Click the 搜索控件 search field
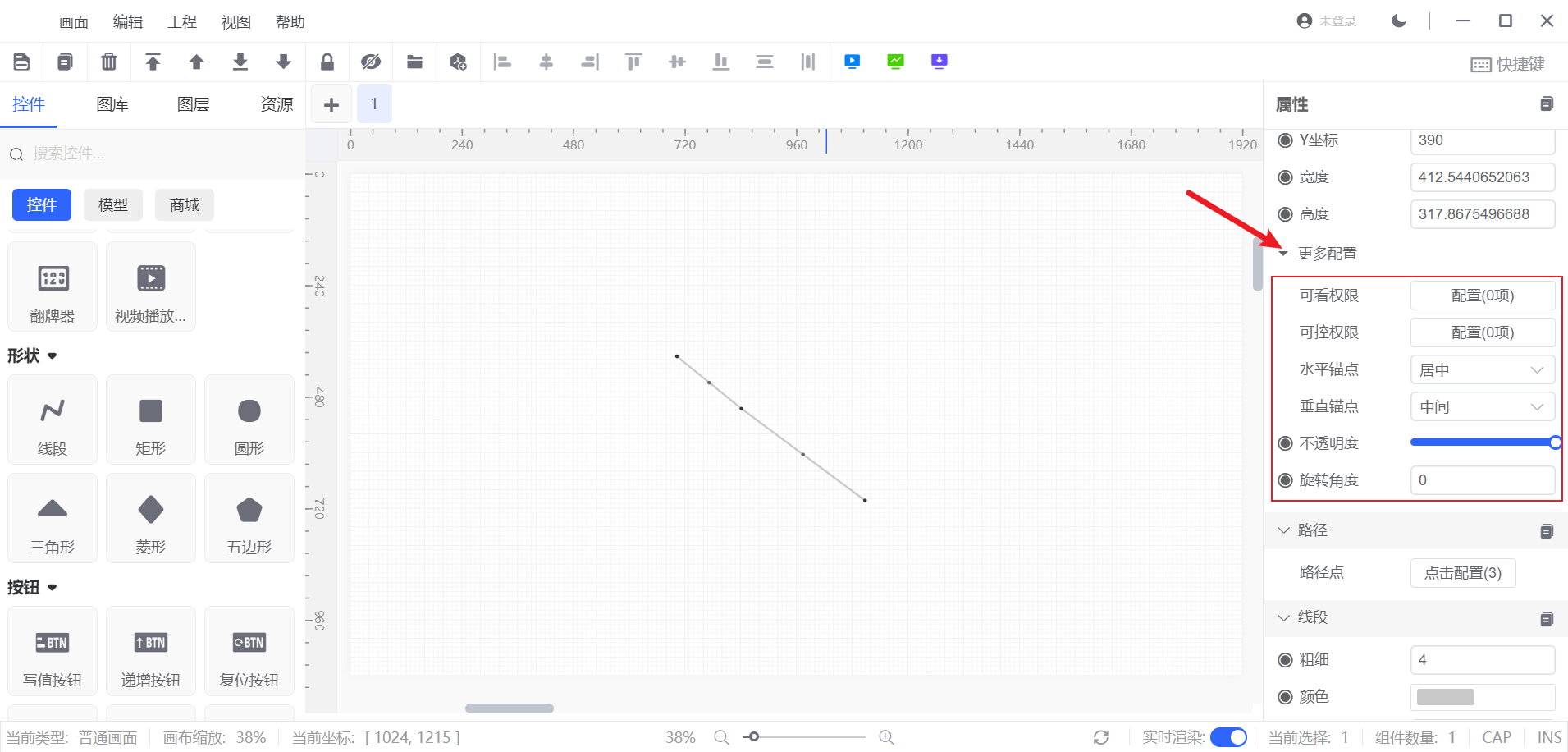1568x752 pixels. click(156, 154)
